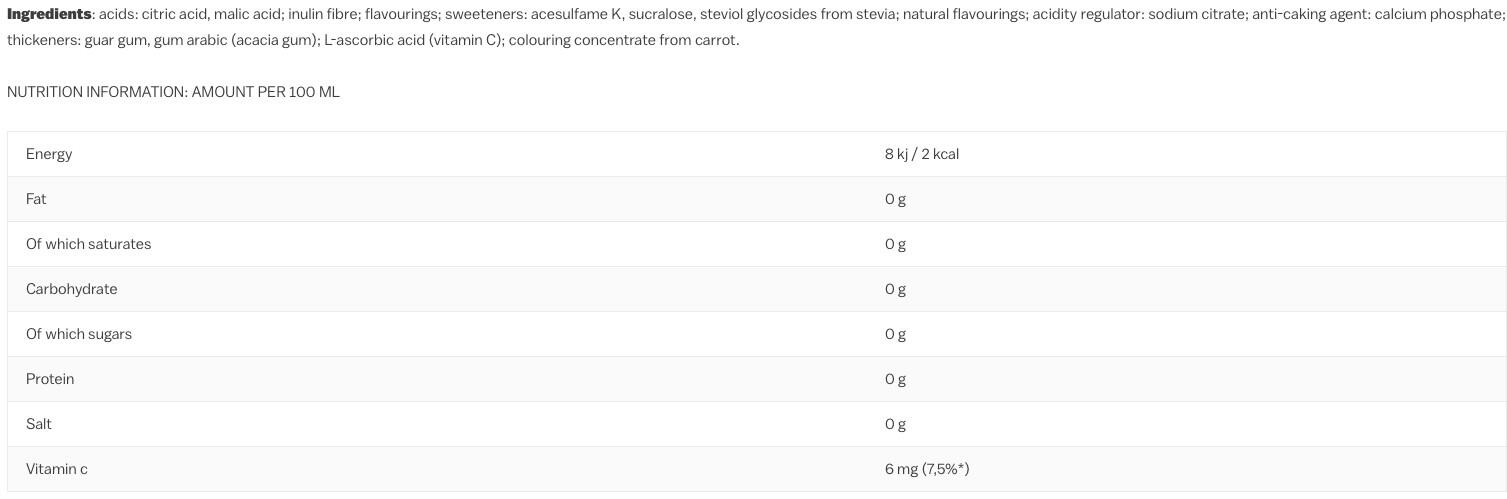The height and width of the screenshot is (499, 1507).
Task: Click the Salt row label
Action: [x=39, y=424]
